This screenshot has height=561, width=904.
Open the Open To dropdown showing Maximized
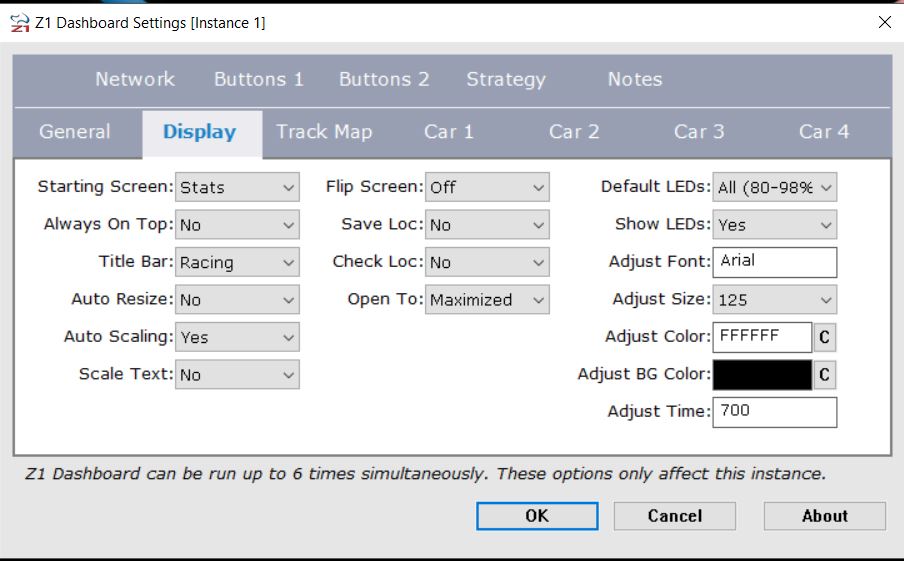(x=488, y=300)
